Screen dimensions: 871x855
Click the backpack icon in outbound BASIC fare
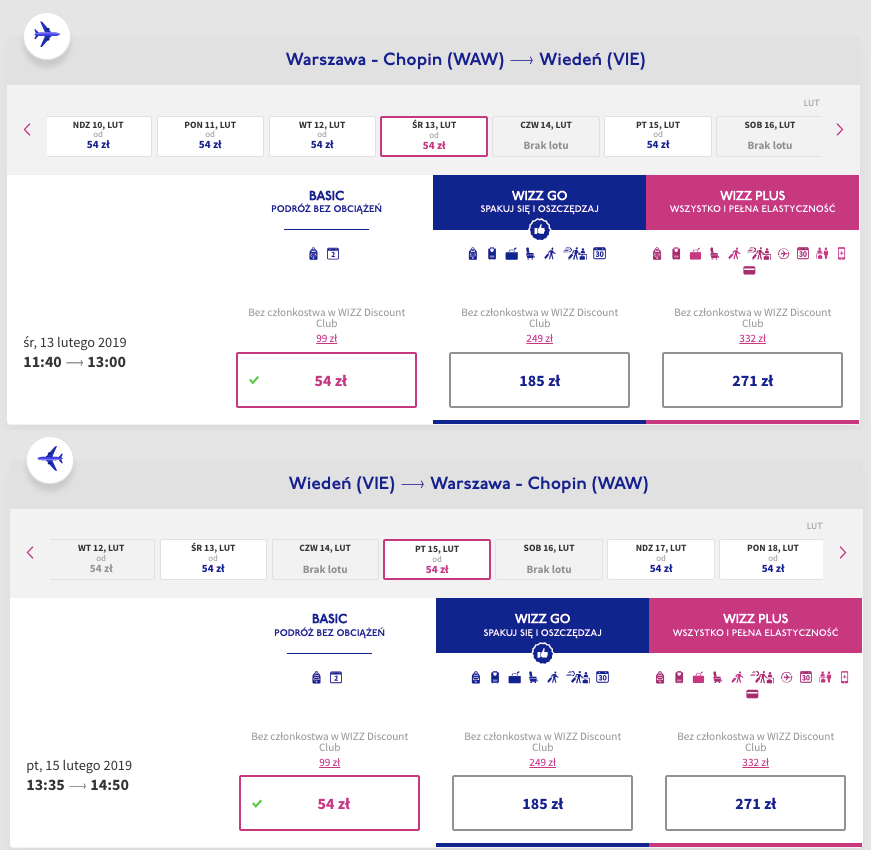pyautogui.click(x=313, y=254)
